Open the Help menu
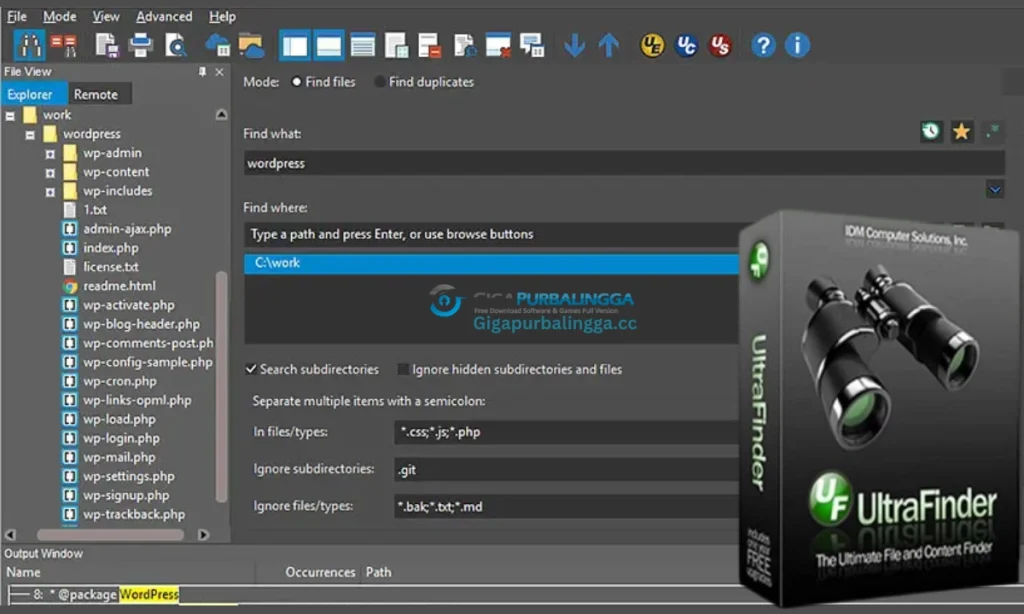1024x614 pixels. click(222, 16)
